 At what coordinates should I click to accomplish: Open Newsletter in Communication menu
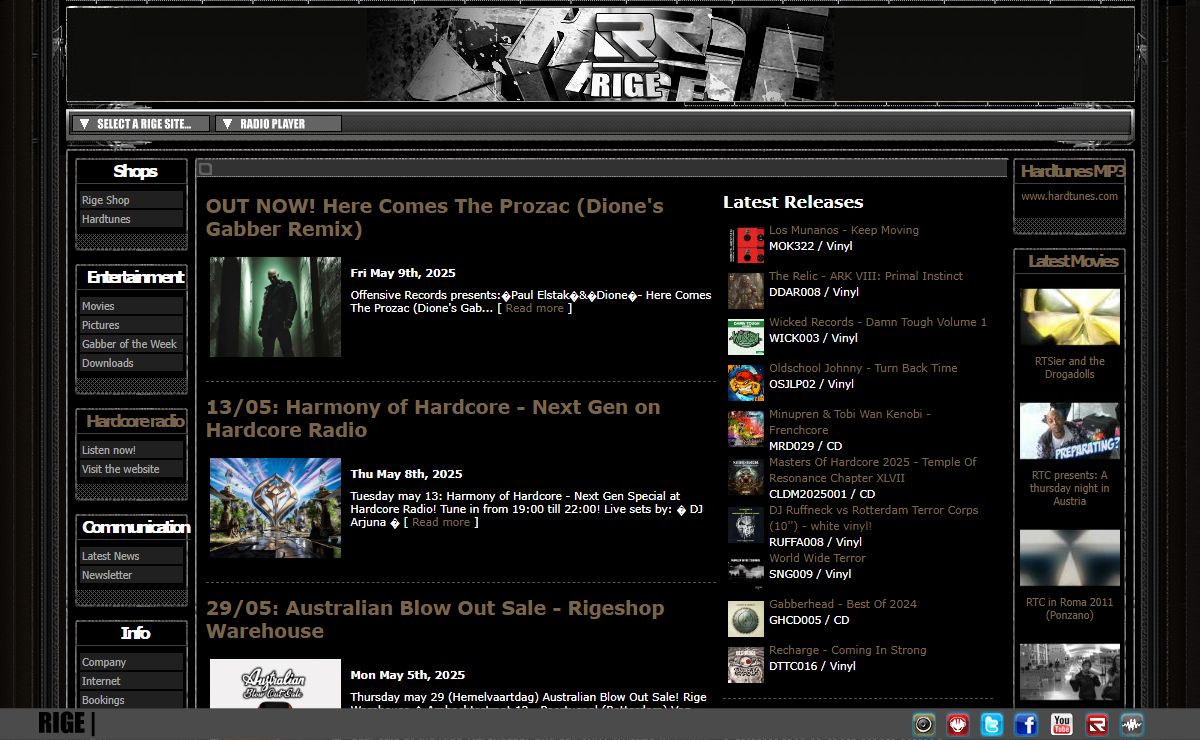click(131, 575)
